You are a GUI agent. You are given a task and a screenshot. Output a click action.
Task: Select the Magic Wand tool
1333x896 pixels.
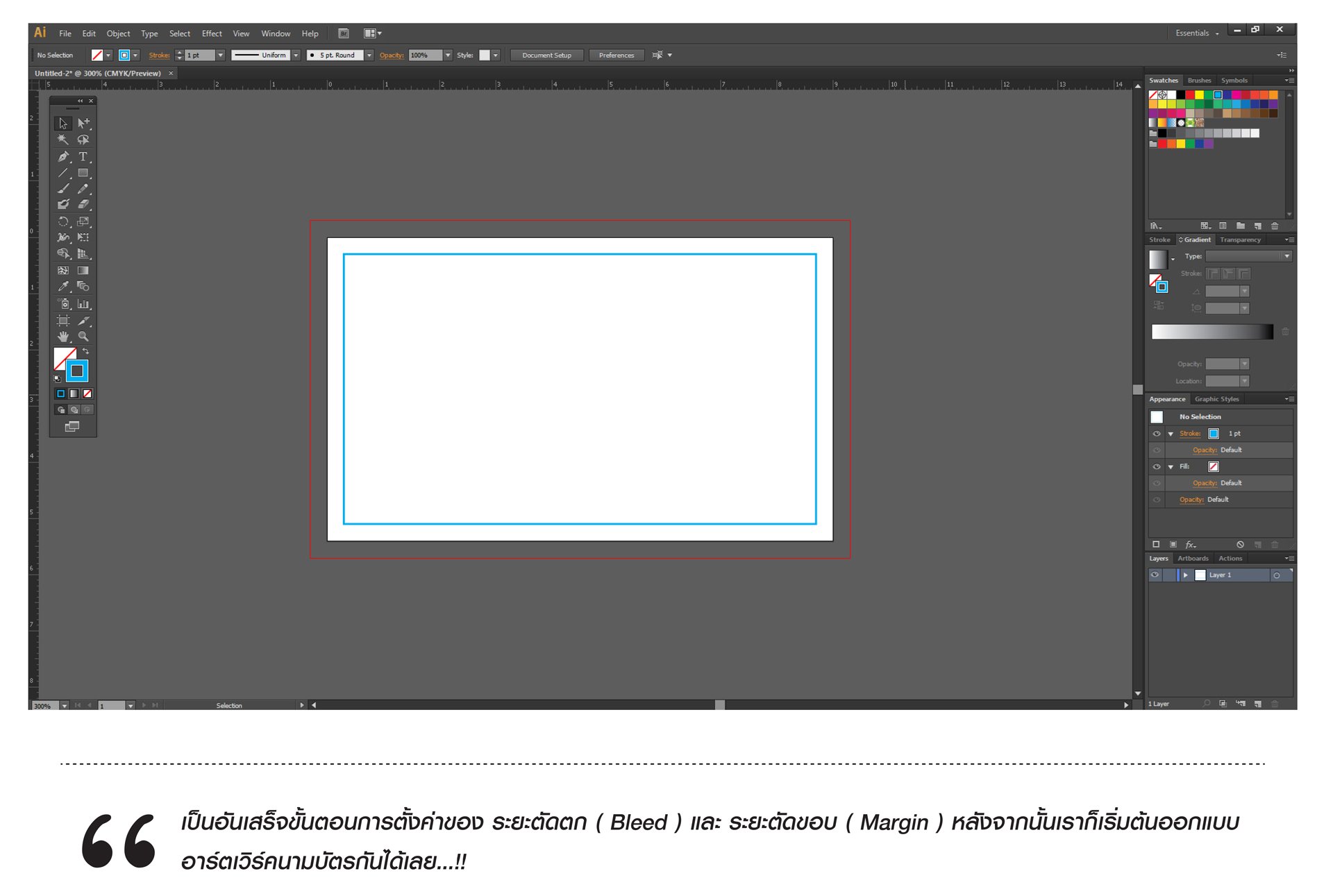click(x=63, y=140)
